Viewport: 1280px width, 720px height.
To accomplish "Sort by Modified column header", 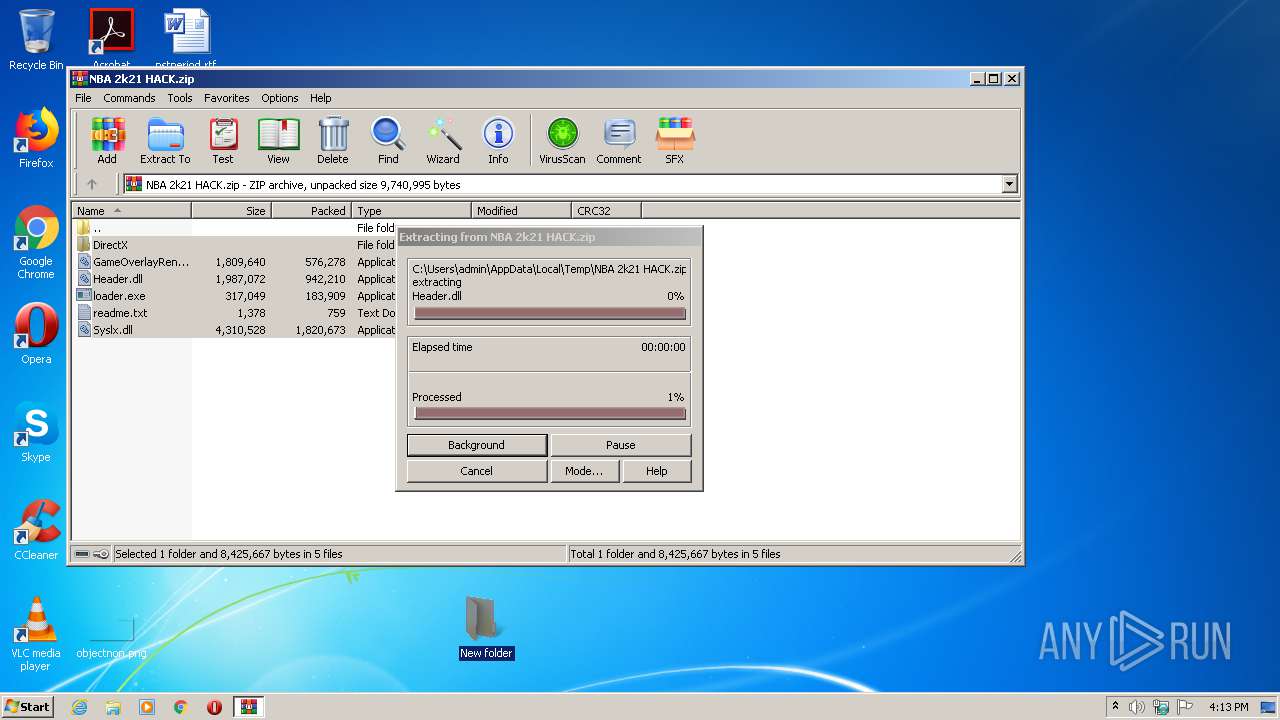I will (x=521, y=211).
